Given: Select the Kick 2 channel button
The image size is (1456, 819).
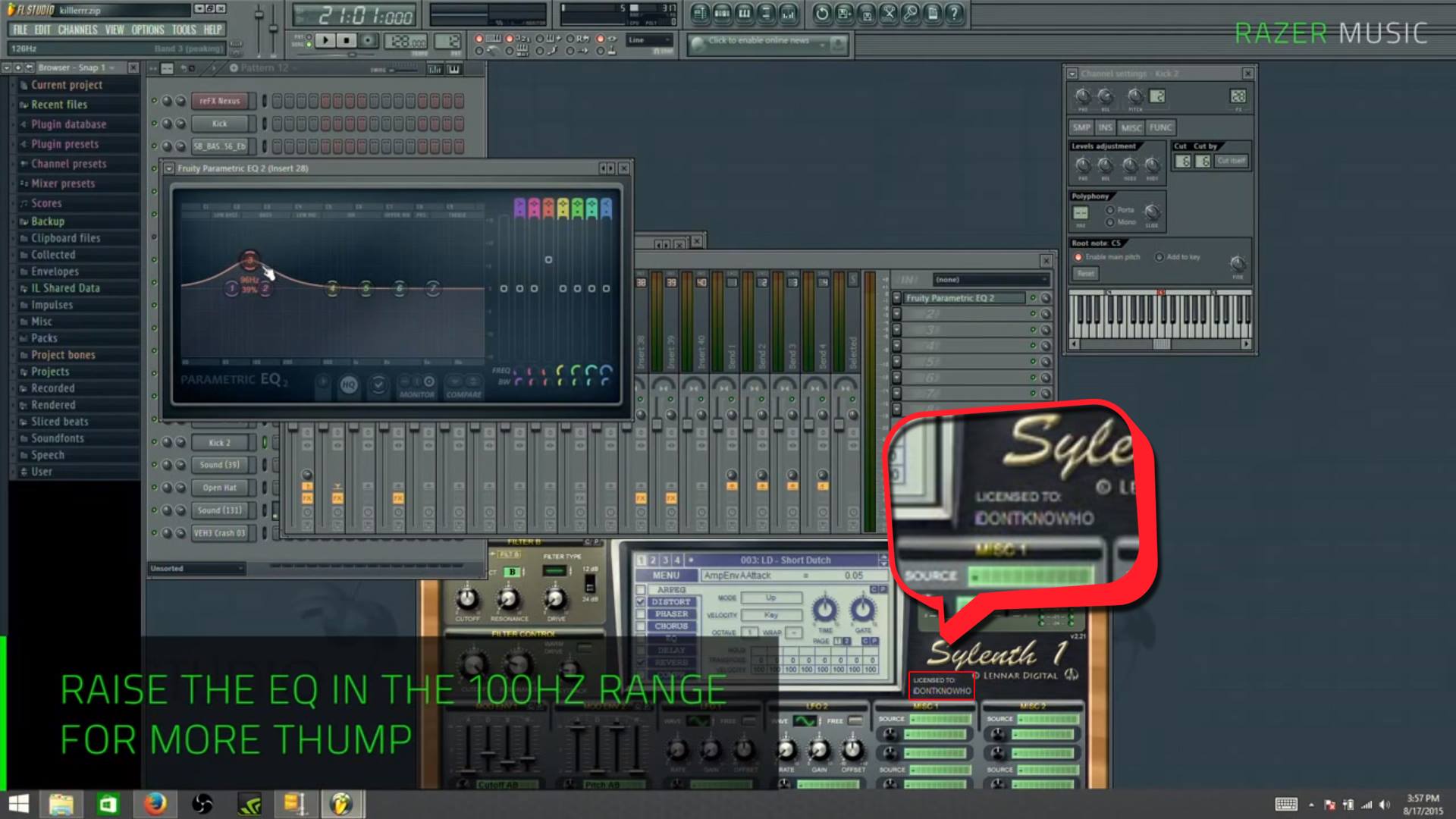Looking at the screenshot, I should pos(220,443).
